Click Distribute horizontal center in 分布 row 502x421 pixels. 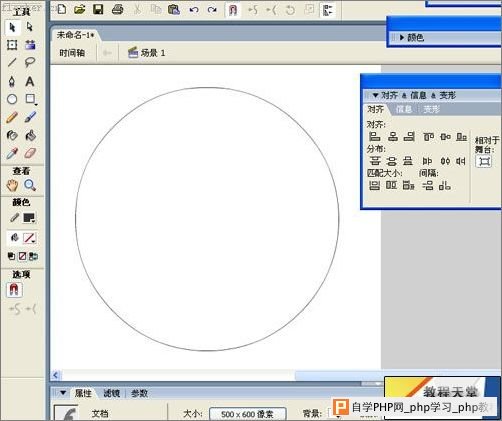pos(445,161)
